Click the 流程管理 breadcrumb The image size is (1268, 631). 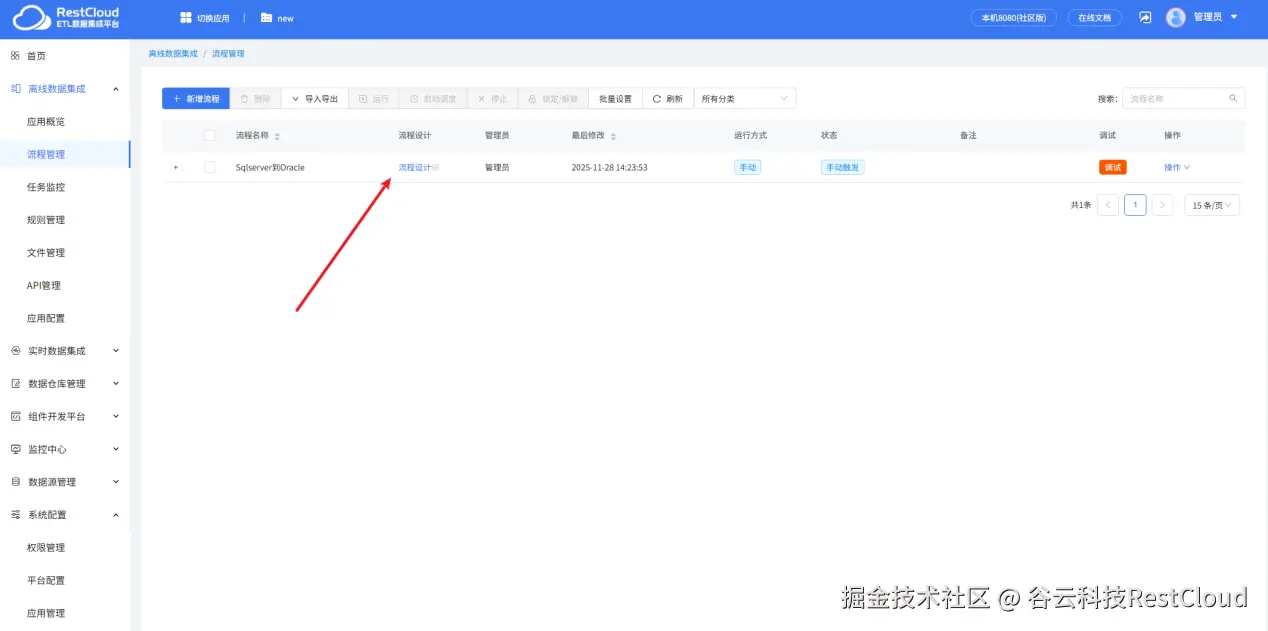[x=228, y=54]
